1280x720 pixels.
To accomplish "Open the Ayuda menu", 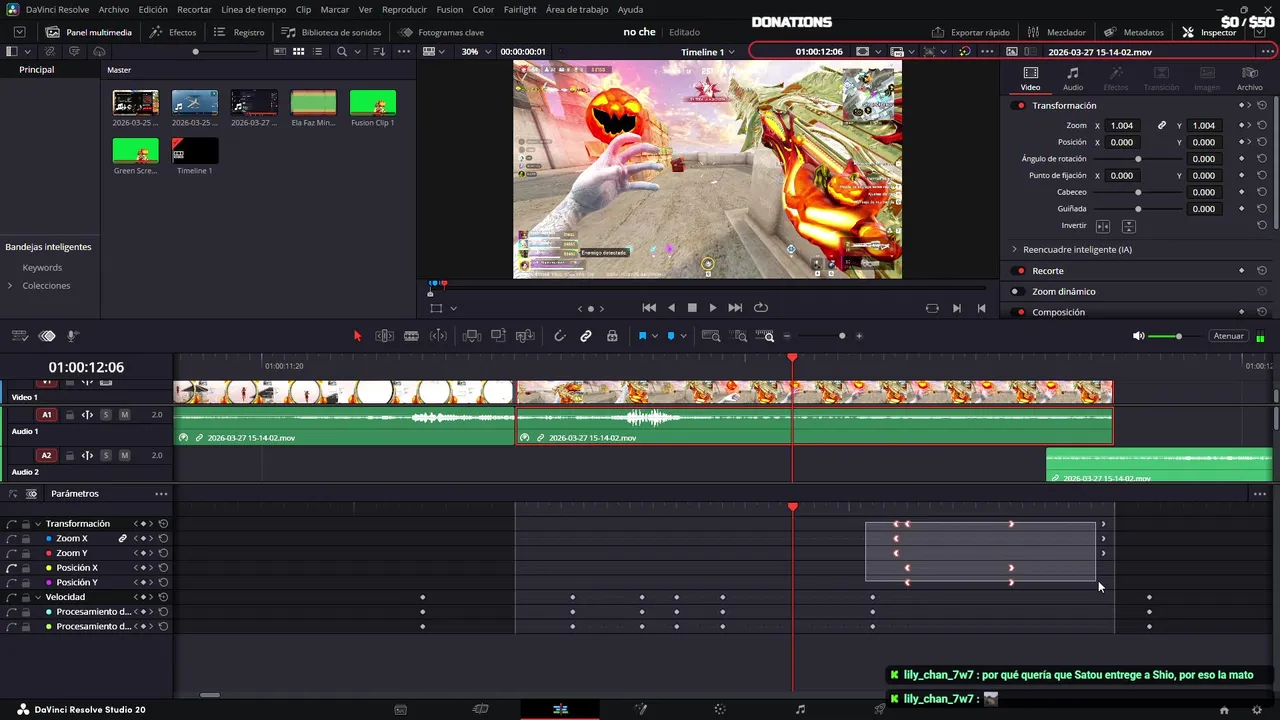I will click(630, 9).
